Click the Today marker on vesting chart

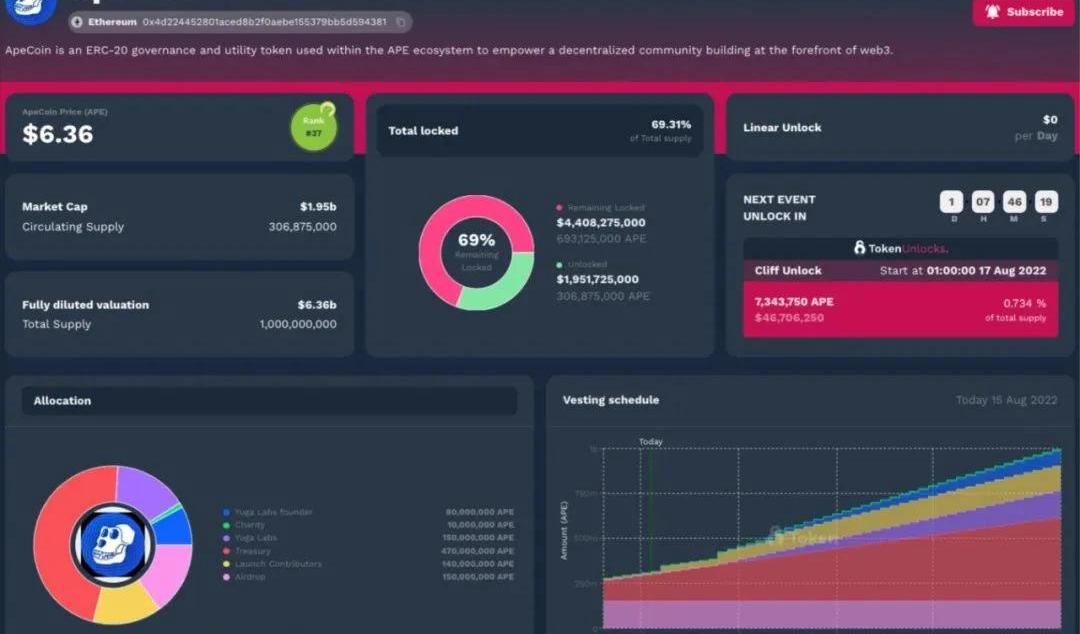point(651,442)
